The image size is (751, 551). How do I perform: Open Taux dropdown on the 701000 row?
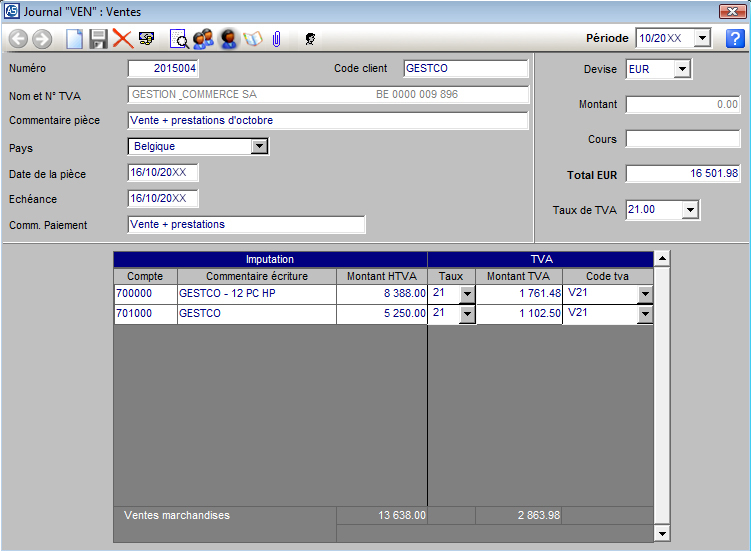(467, 314)
